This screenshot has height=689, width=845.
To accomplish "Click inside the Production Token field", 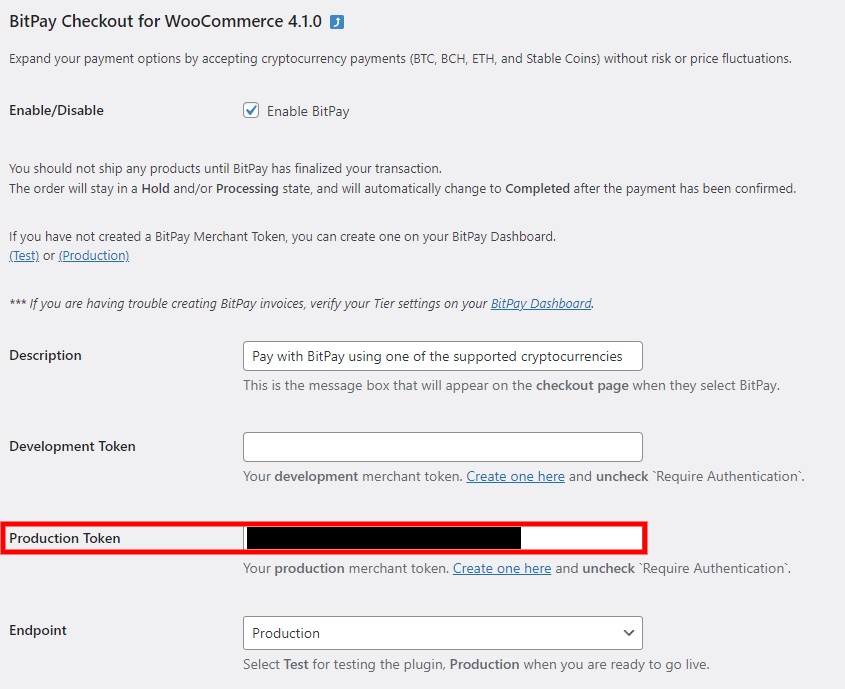I will 442,538.
